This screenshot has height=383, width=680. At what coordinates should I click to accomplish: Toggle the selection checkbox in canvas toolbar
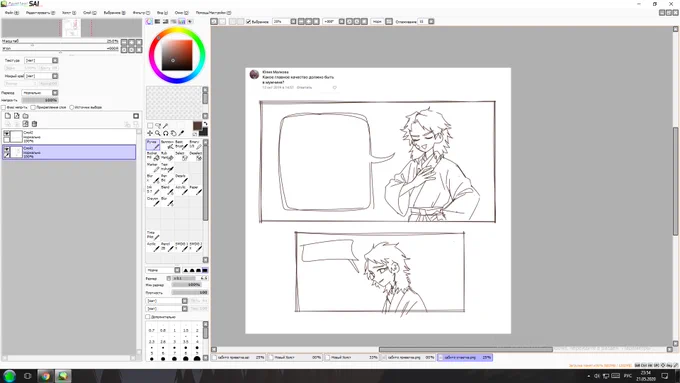point(248,21)
